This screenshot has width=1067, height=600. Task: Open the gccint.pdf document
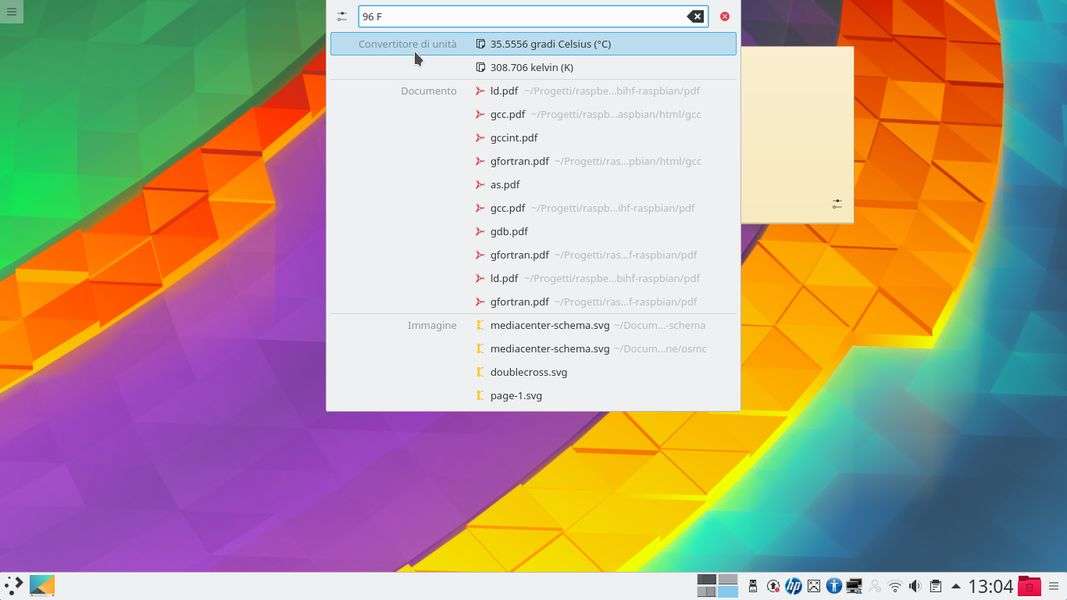[x=513, y=138]
